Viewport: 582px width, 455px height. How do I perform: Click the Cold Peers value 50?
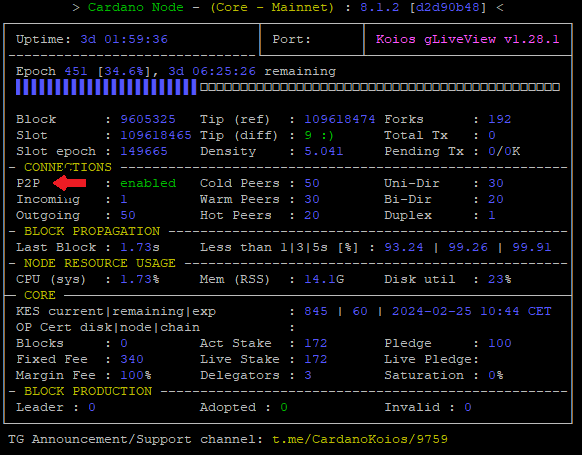coord(312,183)
